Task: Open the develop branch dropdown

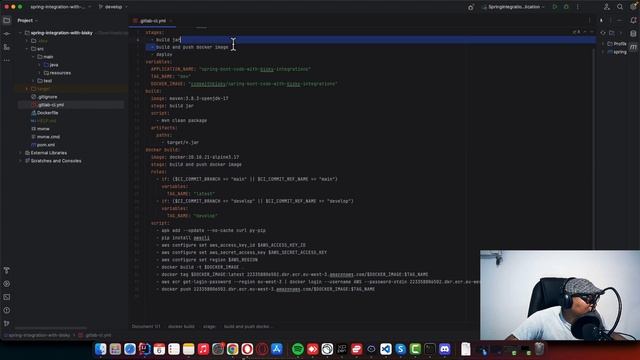Action: coord(113,7)
